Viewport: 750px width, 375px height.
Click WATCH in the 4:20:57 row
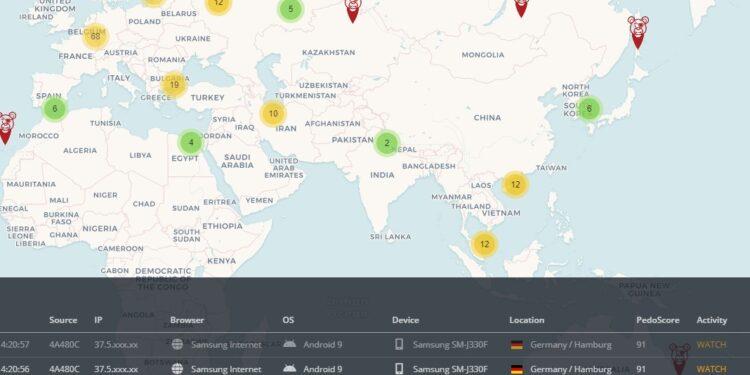(x=711, y=344)
